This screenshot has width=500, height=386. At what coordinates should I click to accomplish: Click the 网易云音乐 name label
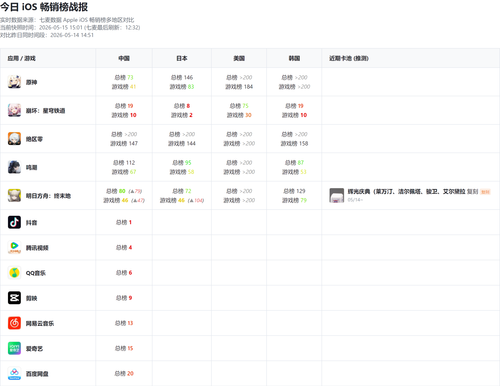[x=40, y=323]
